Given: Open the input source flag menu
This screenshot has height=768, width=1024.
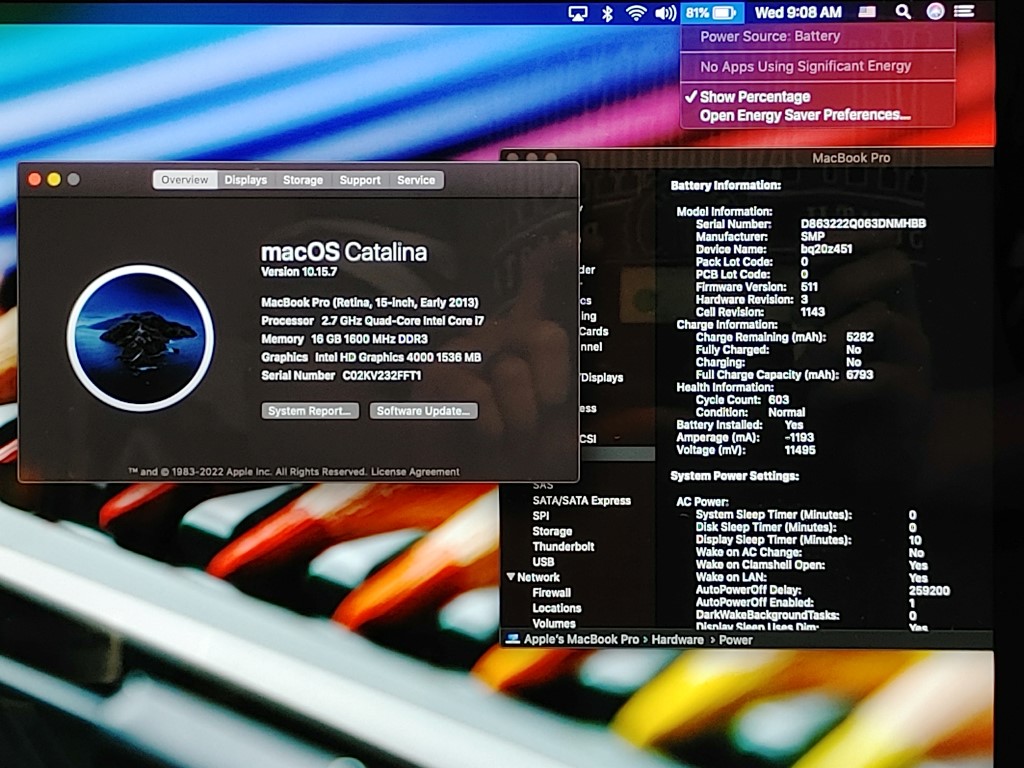Looking at the screenshot, I should 867,12.
